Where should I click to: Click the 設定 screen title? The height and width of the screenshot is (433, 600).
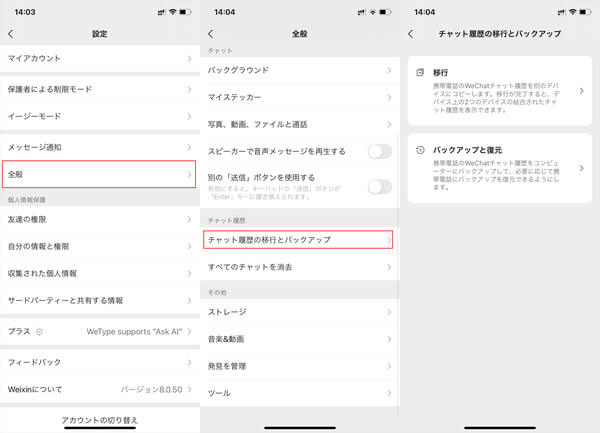pyautogui.click(x=99, y=34)
